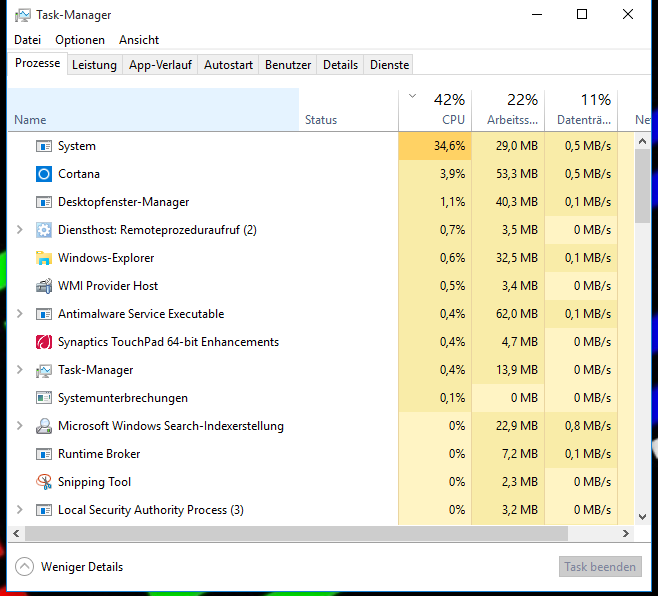Select the WMI Provider Host name
This screenshot has width=658, height=596.
click(108, 286)
